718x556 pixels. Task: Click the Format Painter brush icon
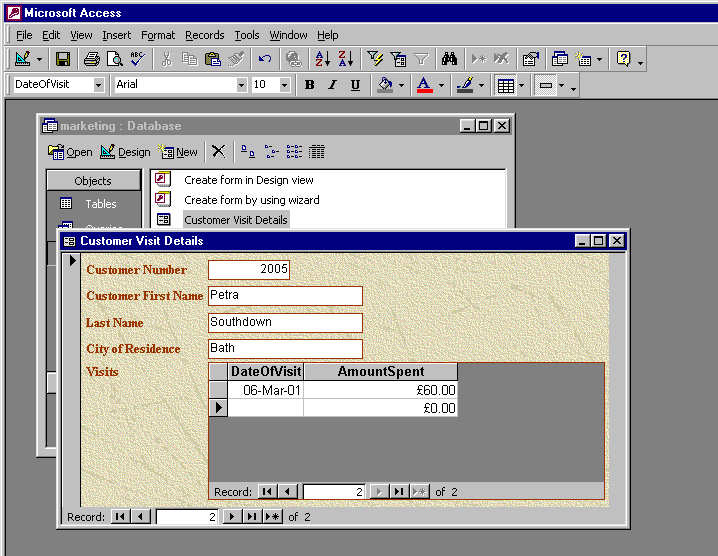(236, 59)
